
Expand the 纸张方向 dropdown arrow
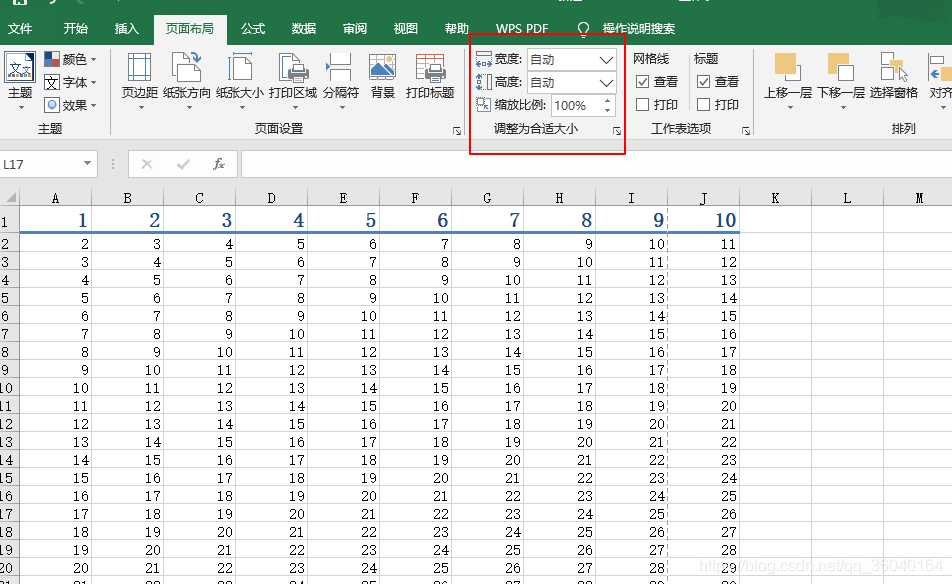pyautogui.click(x=189, y=107)
